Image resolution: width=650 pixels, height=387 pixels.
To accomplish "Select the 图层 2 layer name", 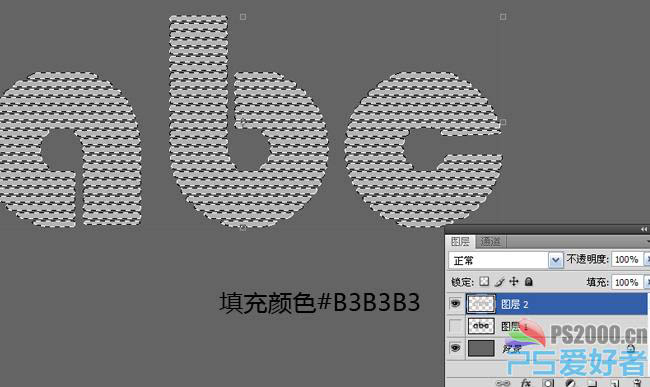I will click(514, 305).
